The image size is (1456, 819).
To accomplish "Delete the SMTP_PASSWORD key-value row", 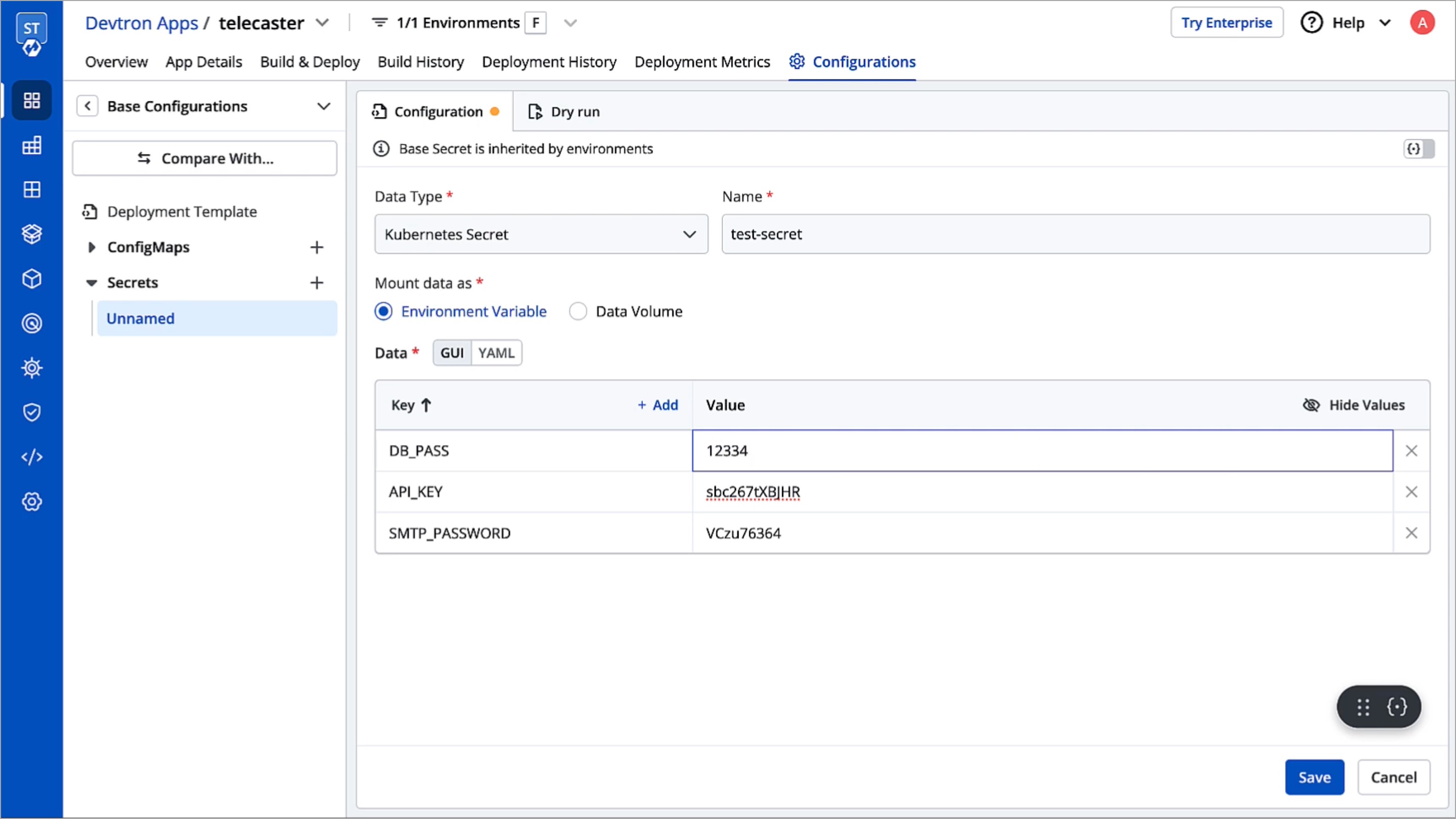I will click(1411, 533).
